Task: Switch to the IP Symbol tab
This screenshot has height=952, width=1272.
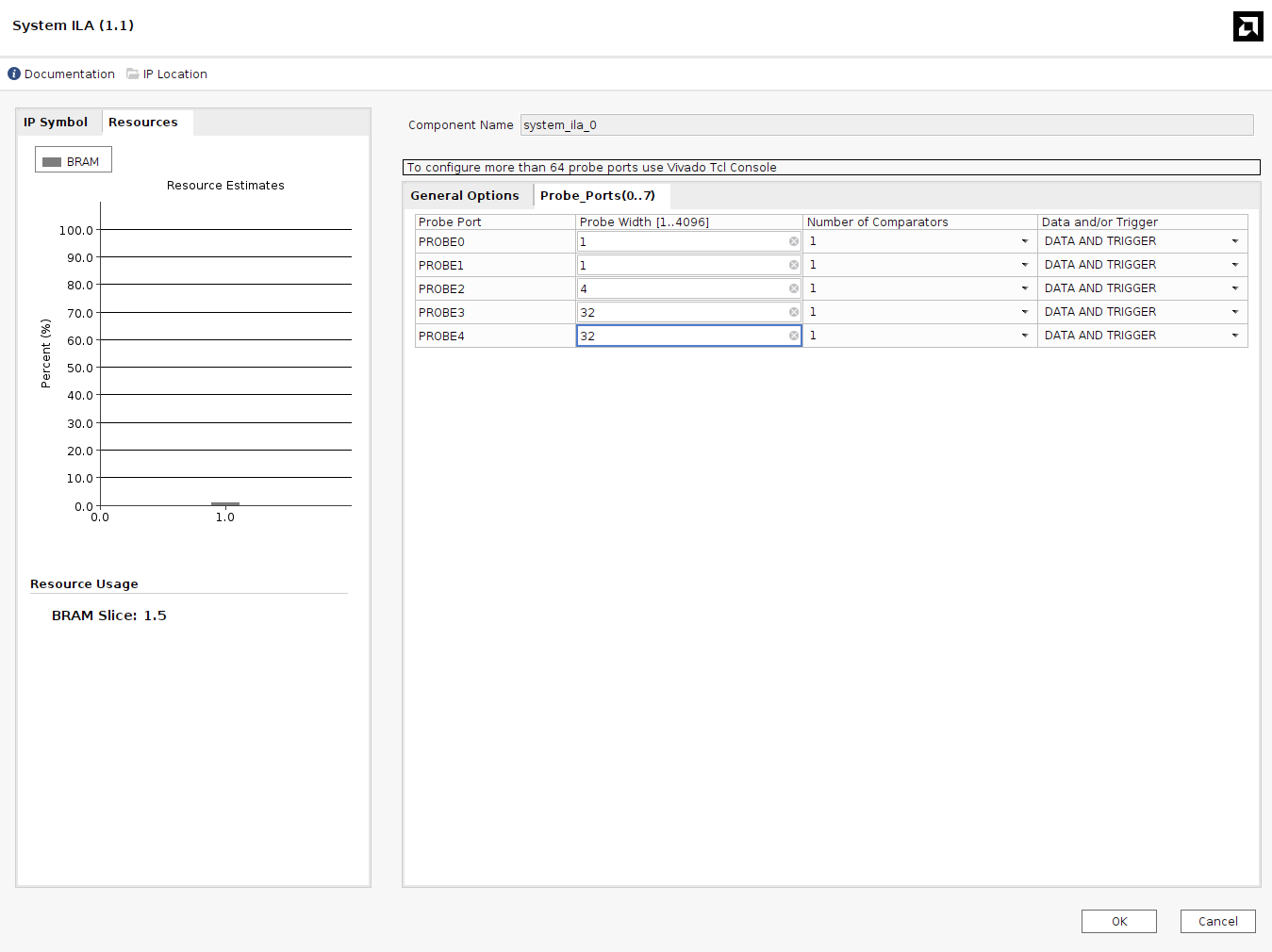Action: pyautogui.click(x=56, y=123)
